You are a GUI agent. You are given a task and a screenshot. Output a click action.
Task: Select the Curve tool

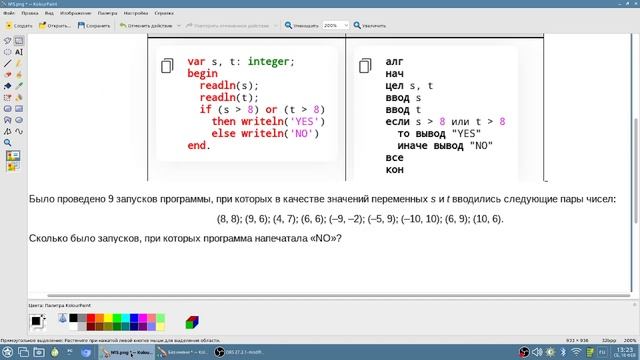pyautogui.click(x=19, y=131)
